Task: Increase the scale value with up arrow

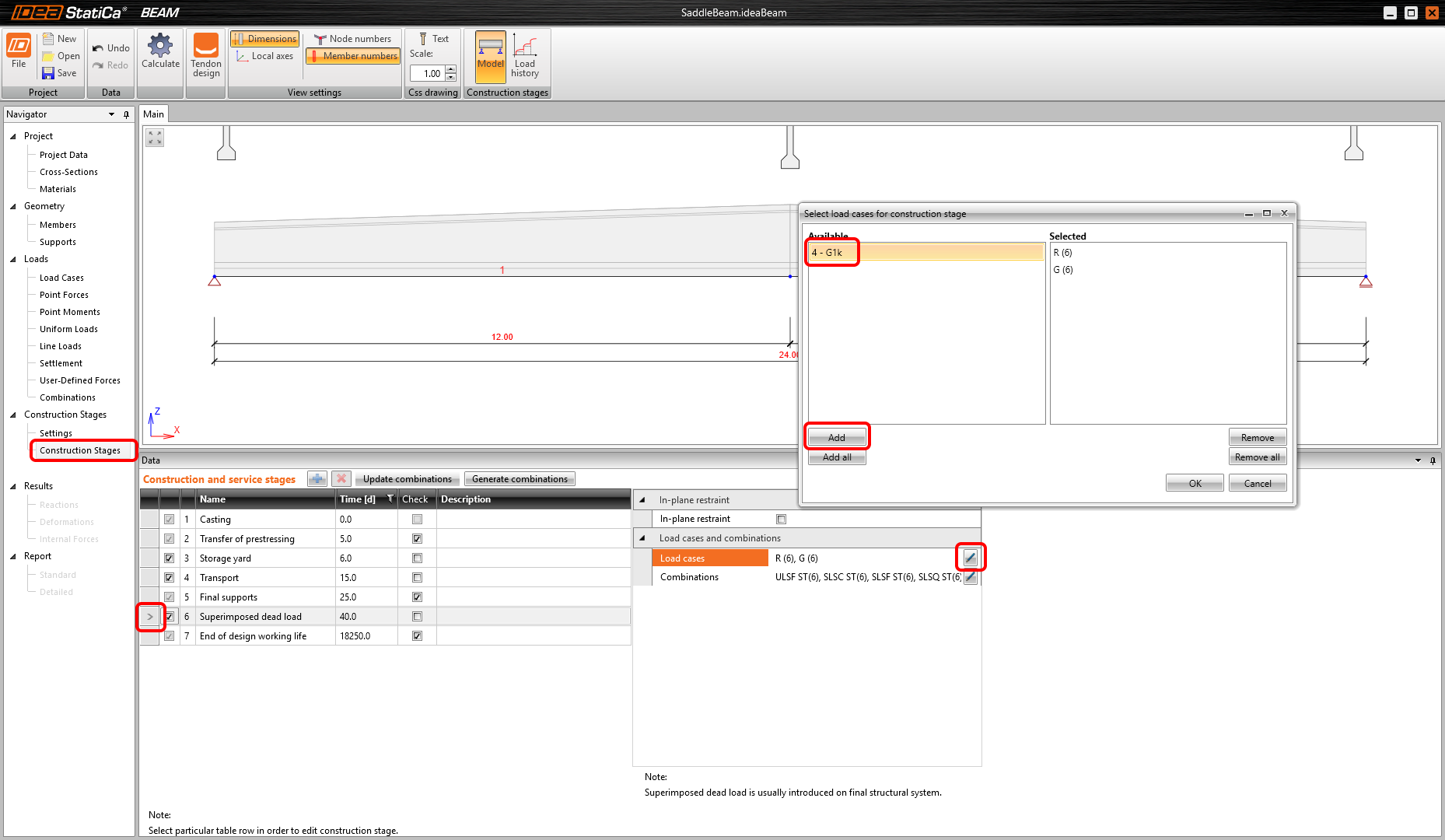Action: pos(451,69)
